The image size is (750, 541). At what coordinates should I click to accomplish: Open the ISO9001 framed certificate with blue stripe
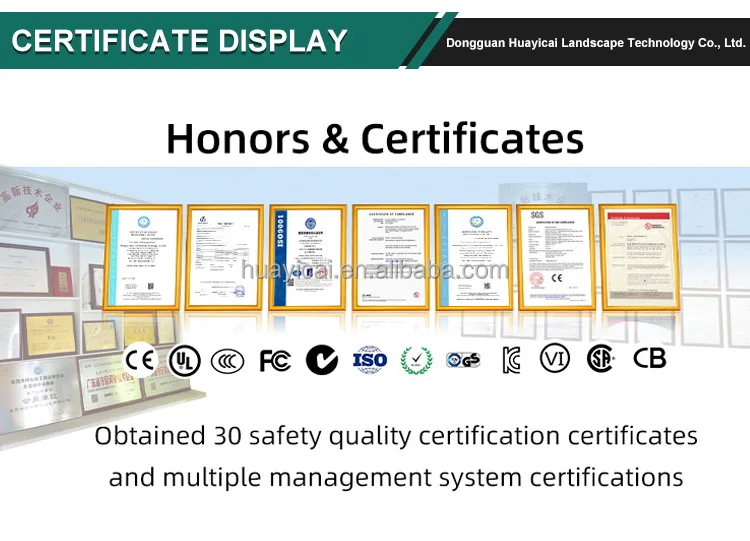[x=308, y=258]
